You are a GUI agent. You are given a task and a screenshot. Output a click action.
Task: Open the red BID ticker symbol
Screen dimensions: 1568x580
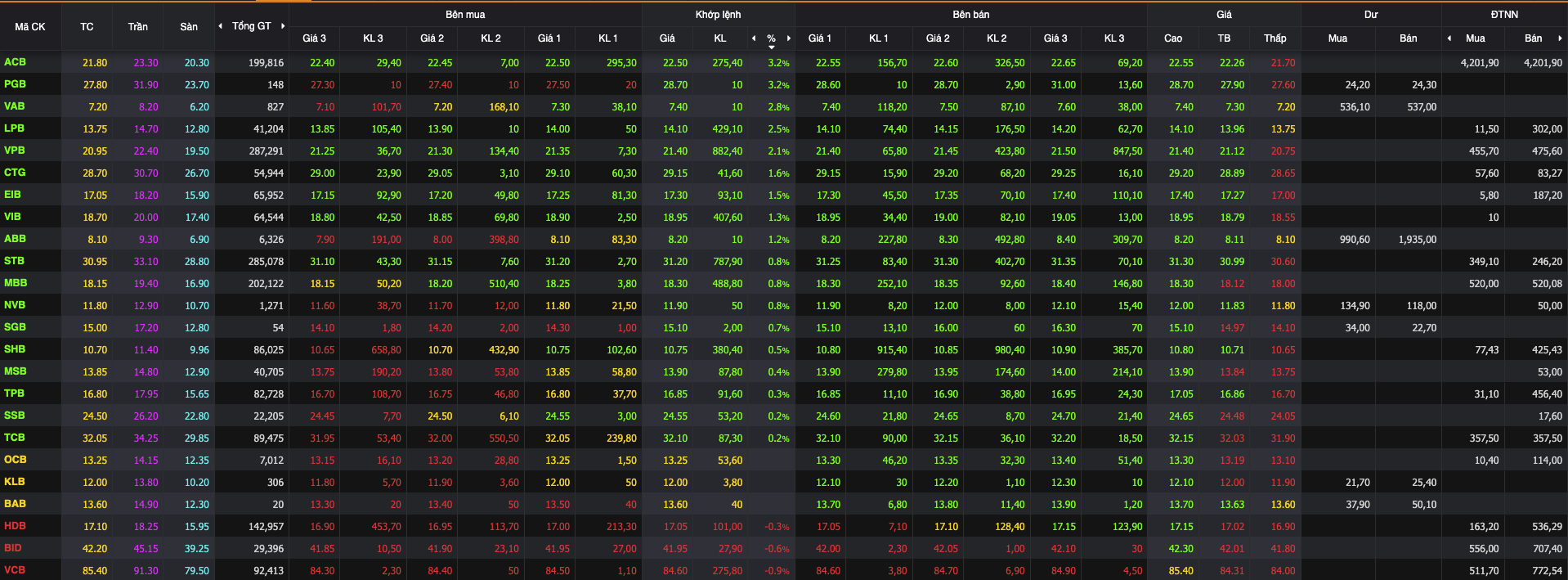12,548
